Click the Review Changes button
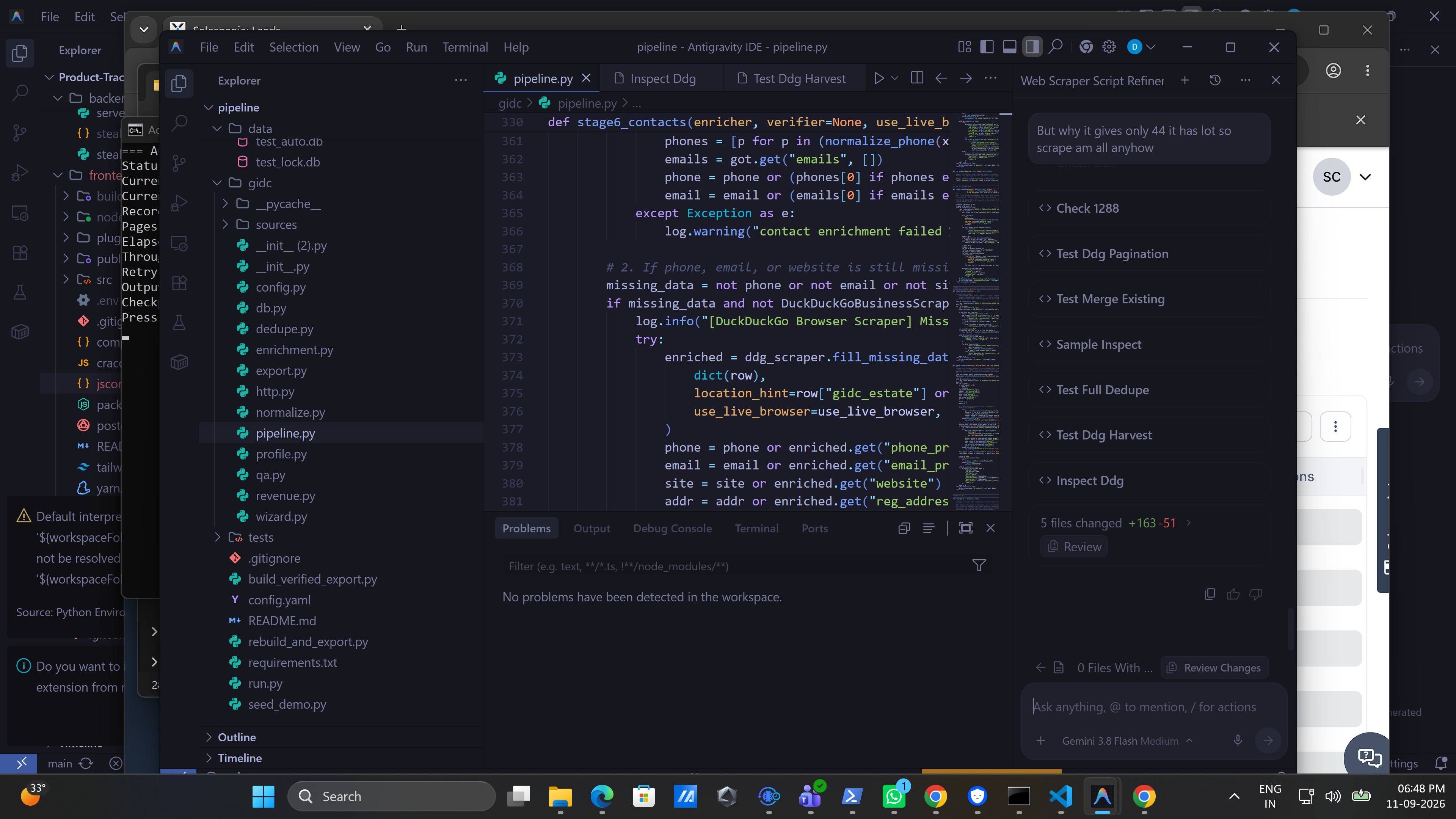The image size is (1456, 819). pyautogui.click(x=1214, y=667)
